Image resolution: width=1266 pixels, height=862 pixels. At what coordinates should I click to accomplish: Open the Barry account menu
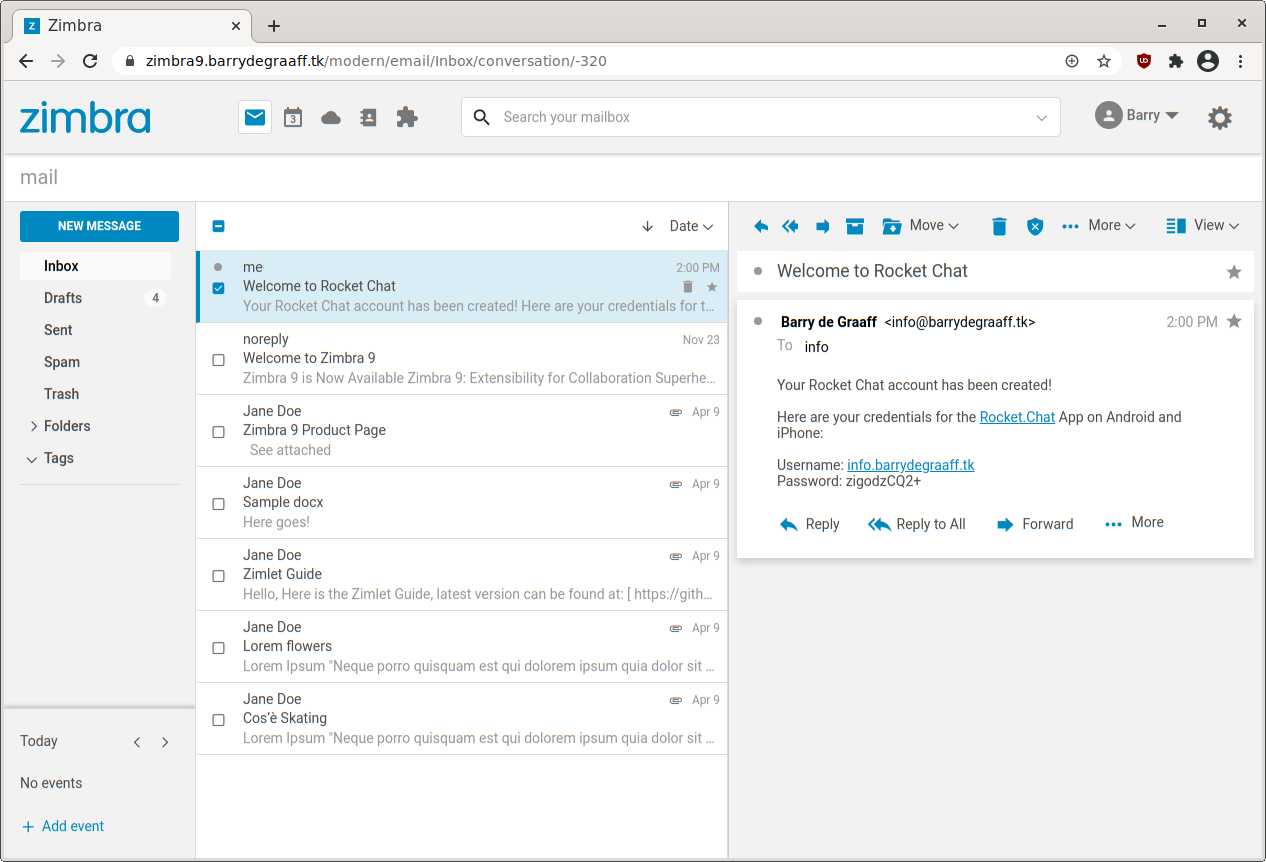pyautogui.click(x=1137, y=116)
